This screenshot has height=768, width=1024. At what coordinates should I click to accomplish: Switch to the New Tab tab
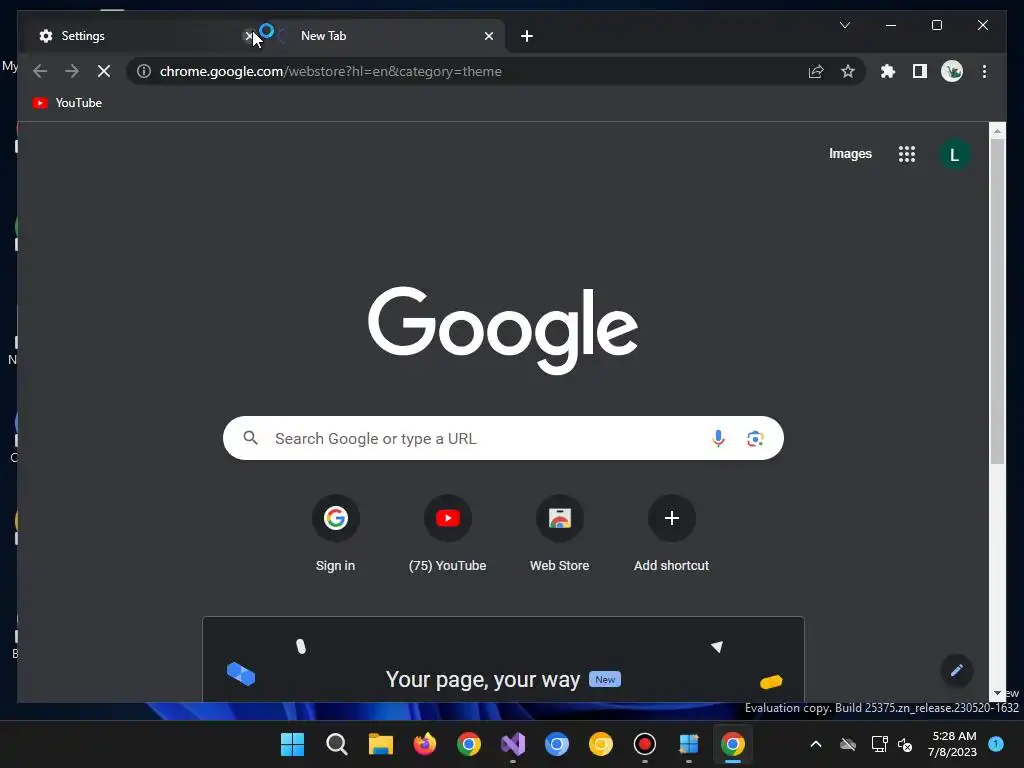pos(385,36)
